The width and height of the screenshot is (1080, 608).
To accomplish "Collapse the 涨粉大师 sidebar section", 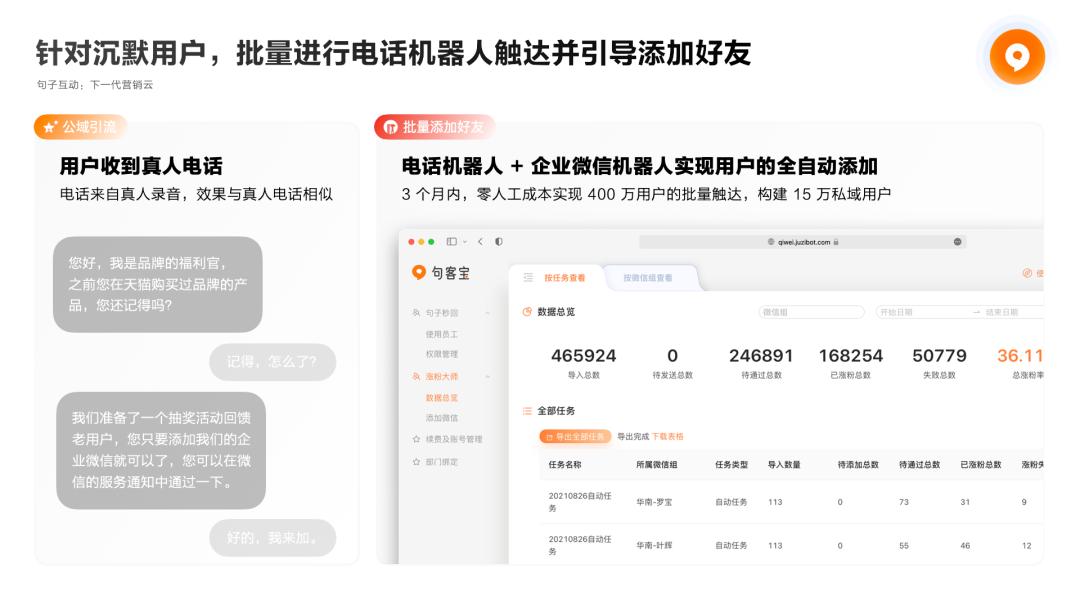I will coord(487,376).
